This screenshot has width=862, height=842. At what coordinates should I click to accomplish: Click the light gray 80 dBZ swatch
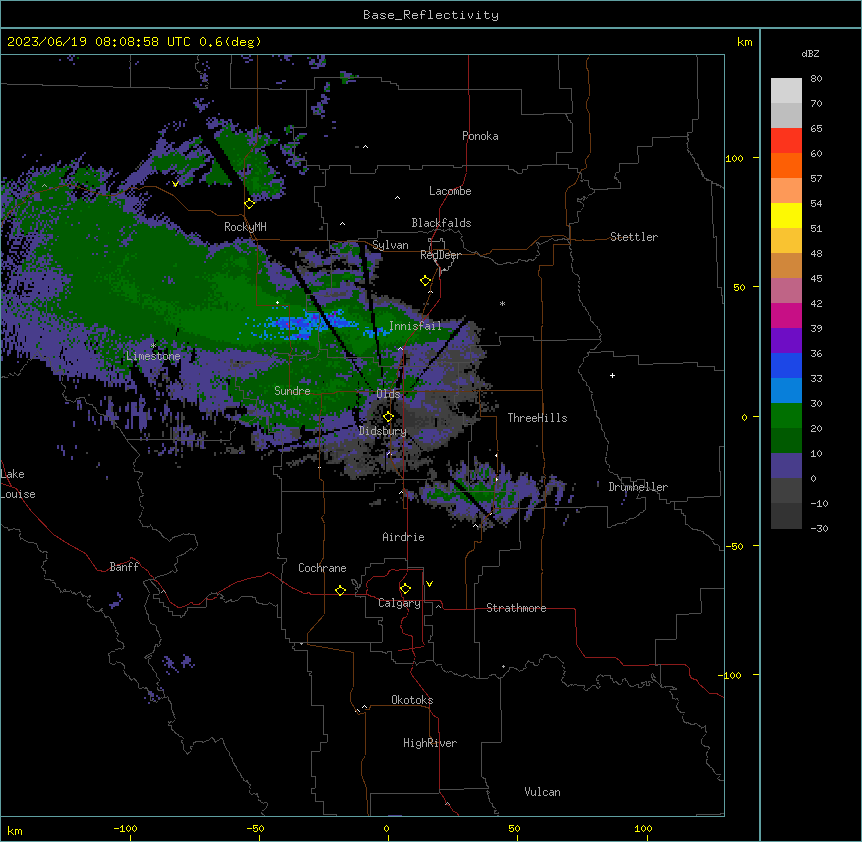pyautogui.click(x=786, y=91)
